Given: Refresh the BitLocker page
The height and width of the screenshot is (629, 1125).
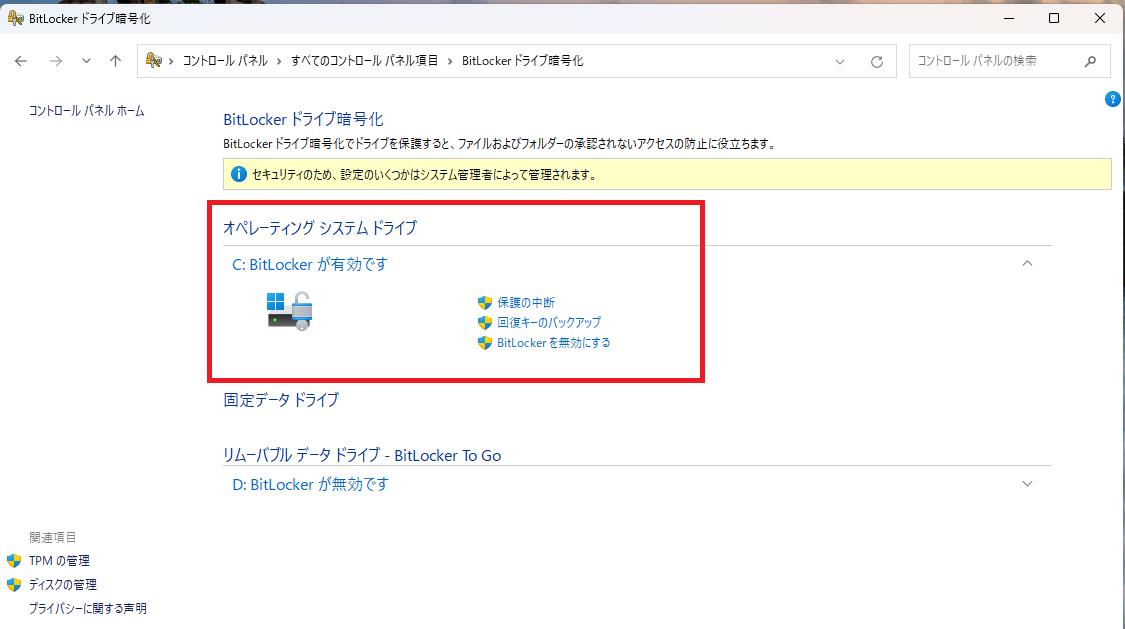Looking at the screenshot, I should tap(876, 62).
